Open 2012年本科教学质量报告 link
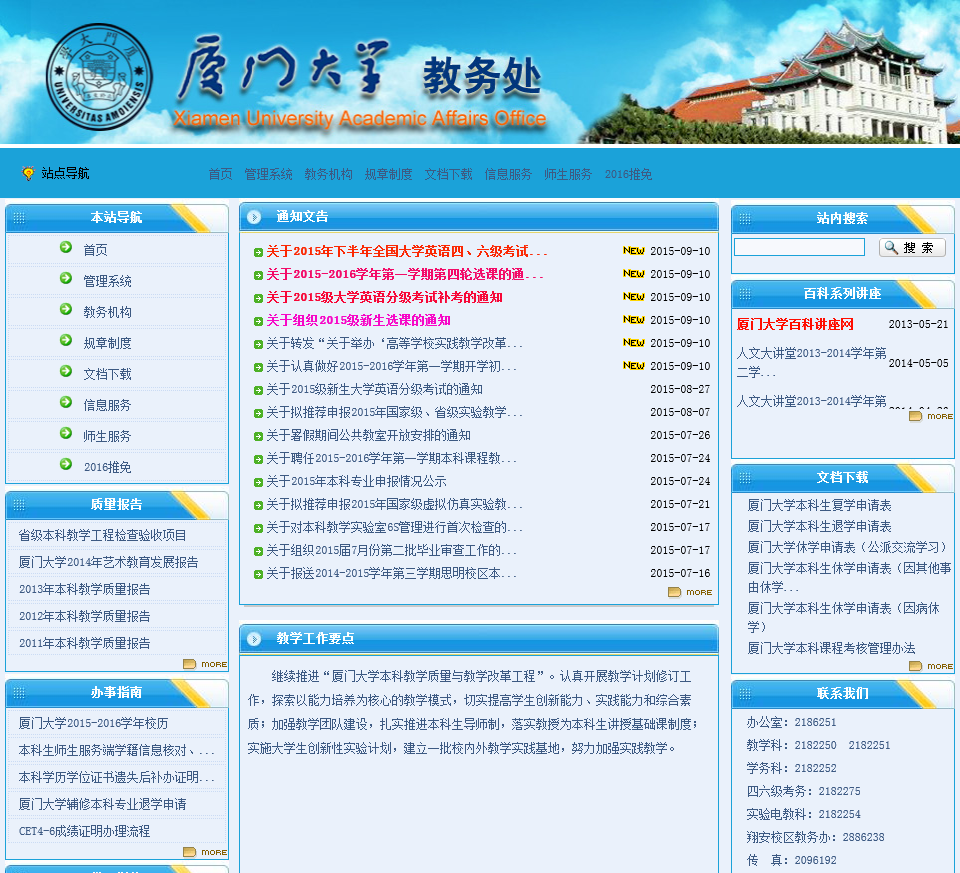The height and width of the screenshot is (873, 960). point(84,616)
